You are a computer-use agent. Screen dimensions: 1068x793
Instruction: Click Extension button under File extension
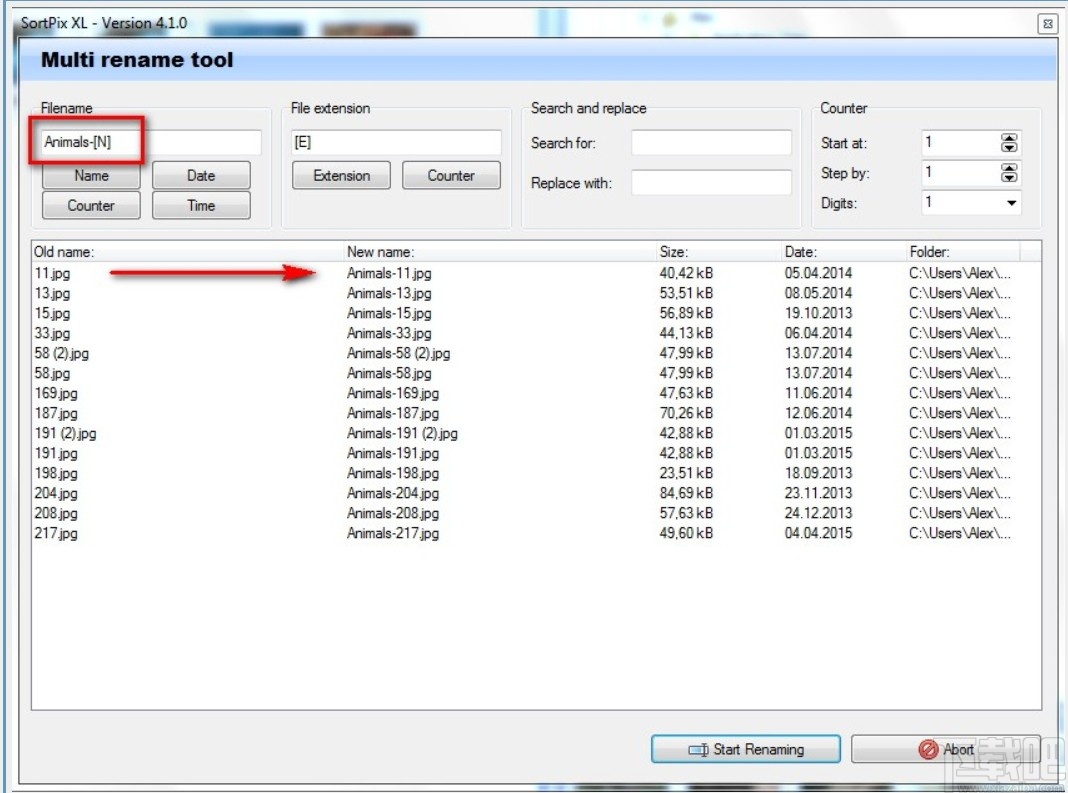(341, 176)
